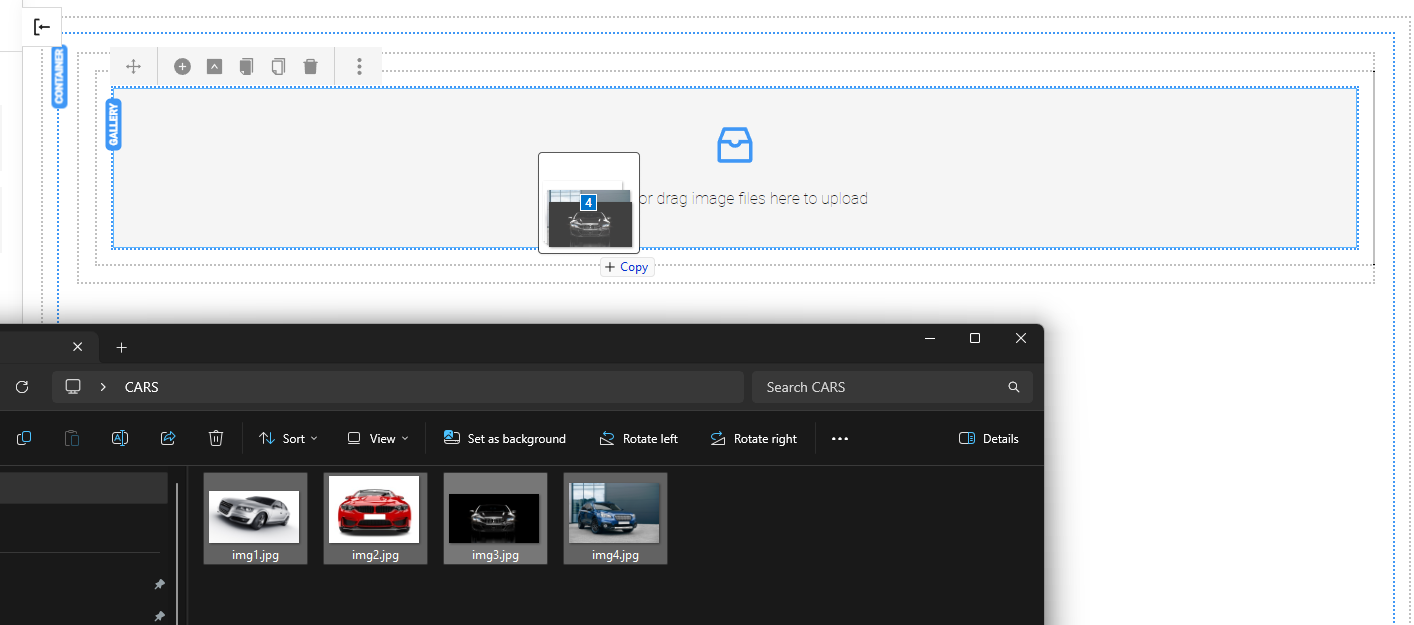This screenshot has height=625, width=1414.
Task: Click the move-up arrow icon in widget toolbar
Action: coord(214,66)
